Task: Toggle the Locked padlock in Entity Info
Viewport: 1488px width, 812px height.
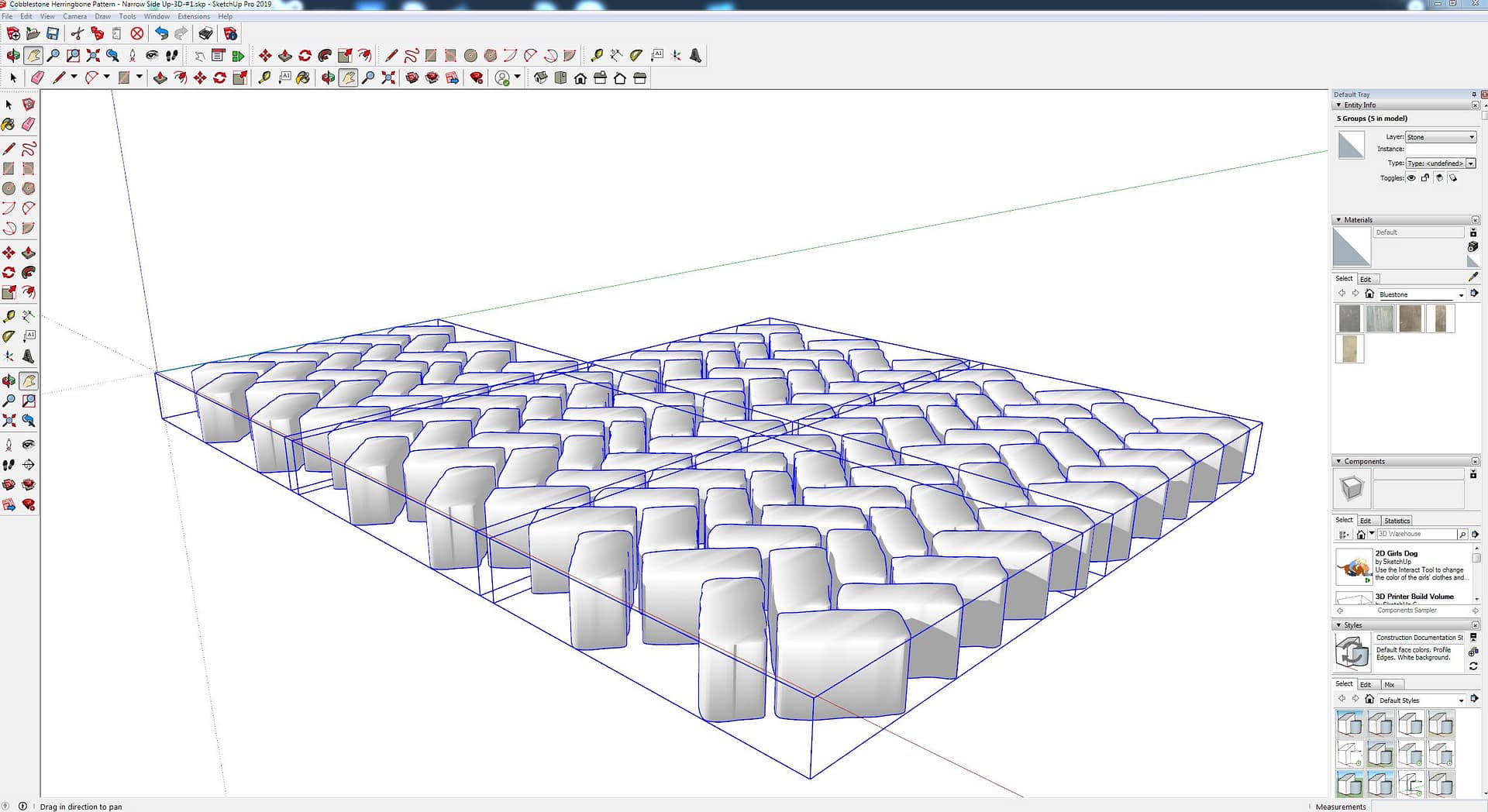Action: pyautogui.click(x=1425, y=178)
